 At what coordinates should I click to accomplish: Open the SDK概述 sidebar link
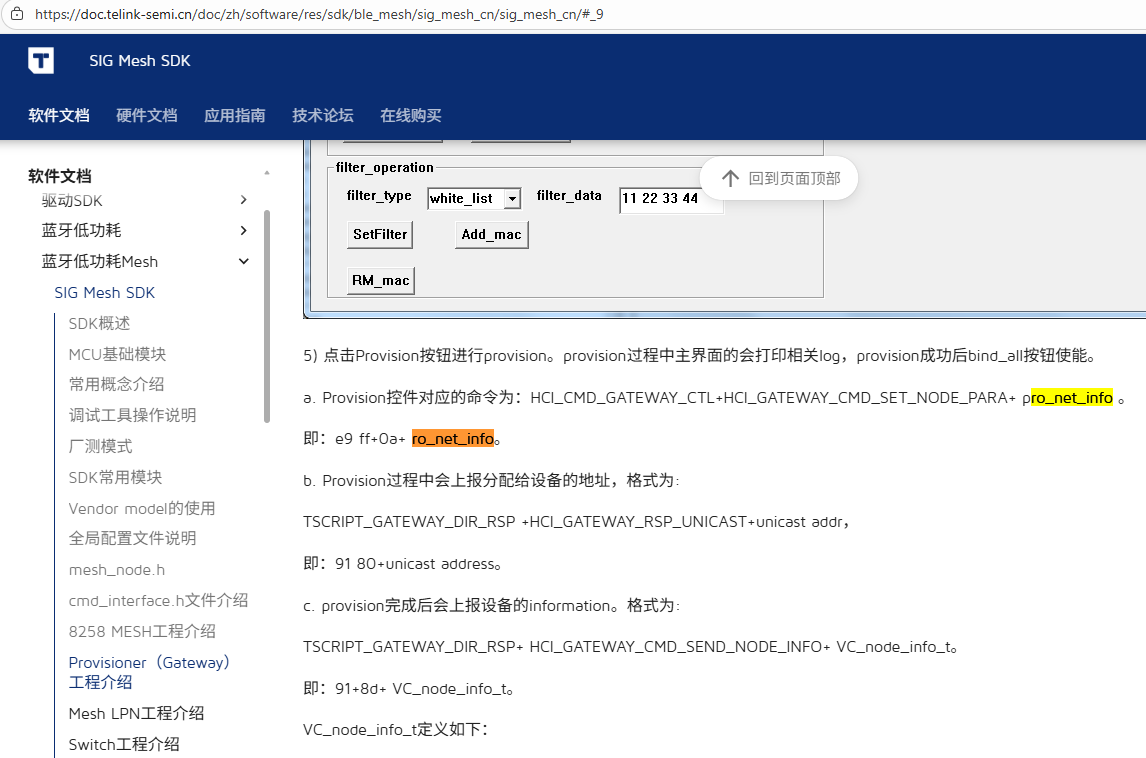(x=99, y=323)
